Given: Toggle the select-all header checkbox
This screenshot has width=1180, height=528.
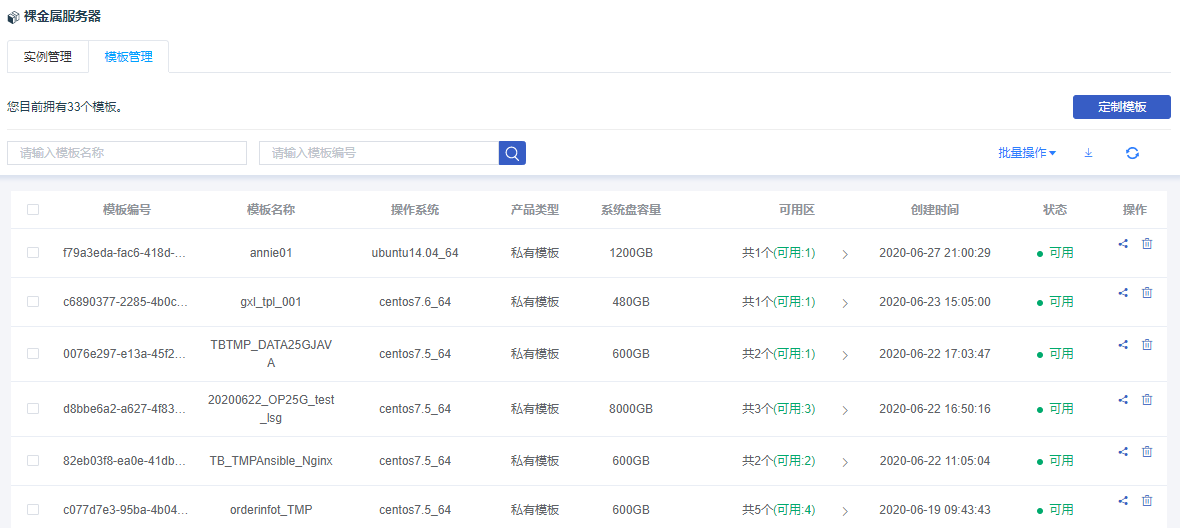Looking at the screenshot, I should [33, 210].
